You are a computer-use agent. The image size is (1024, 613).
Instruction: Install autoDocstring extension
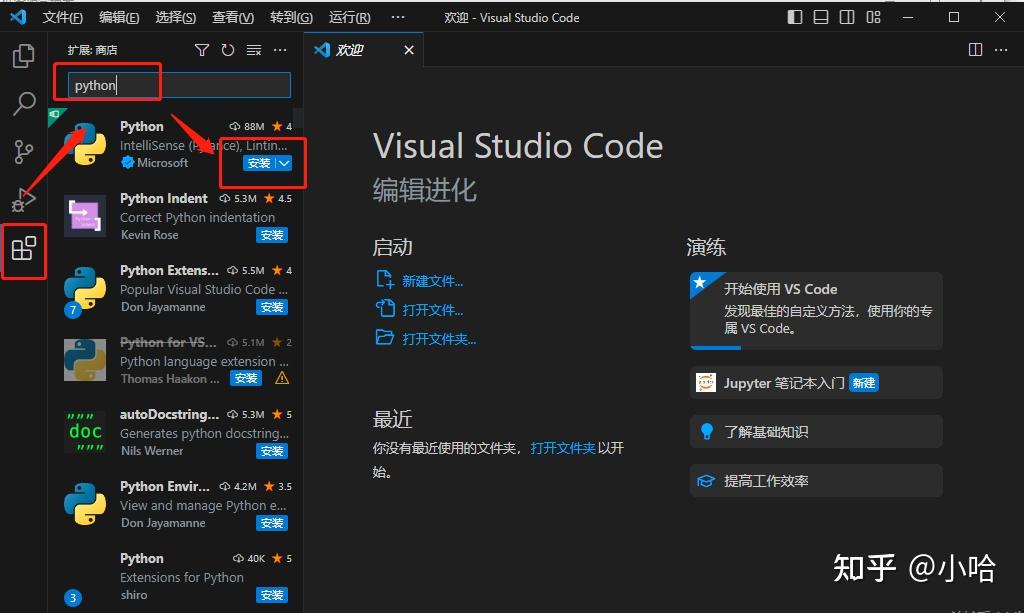click(272, 451)
